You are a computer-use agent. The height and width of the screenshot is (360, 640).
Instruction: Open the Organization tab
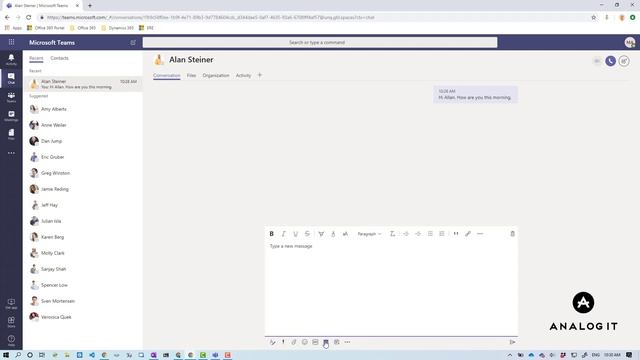pos(216,76)
